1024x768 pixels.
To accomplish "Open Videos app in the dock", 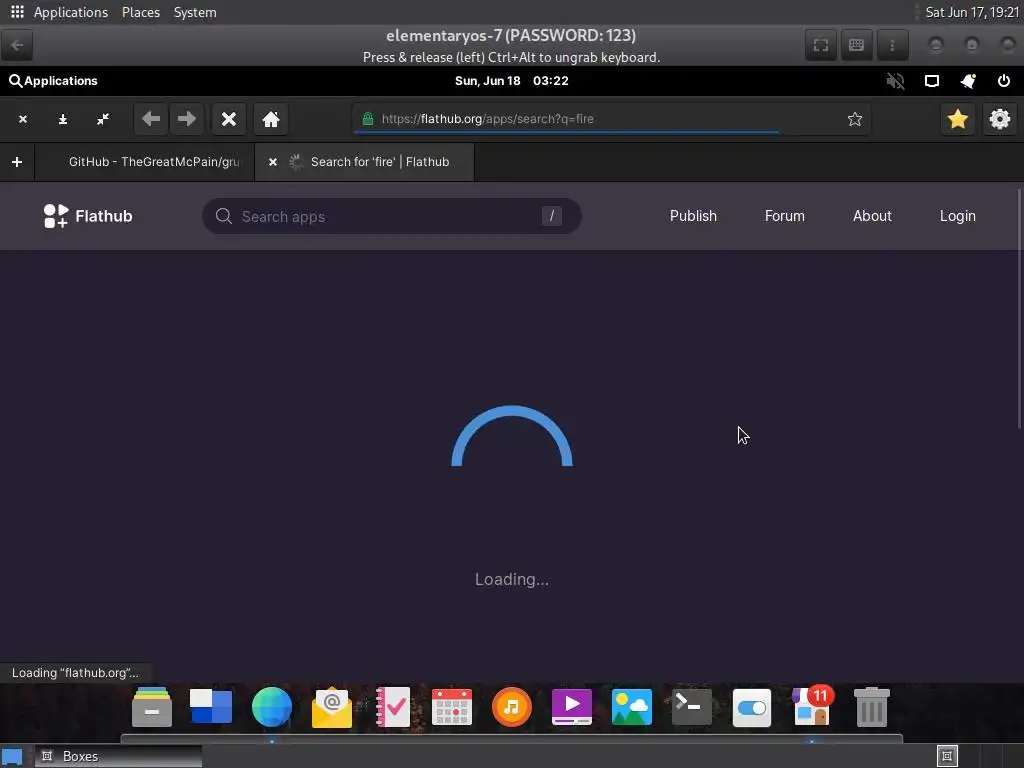I will pos(572,707).
